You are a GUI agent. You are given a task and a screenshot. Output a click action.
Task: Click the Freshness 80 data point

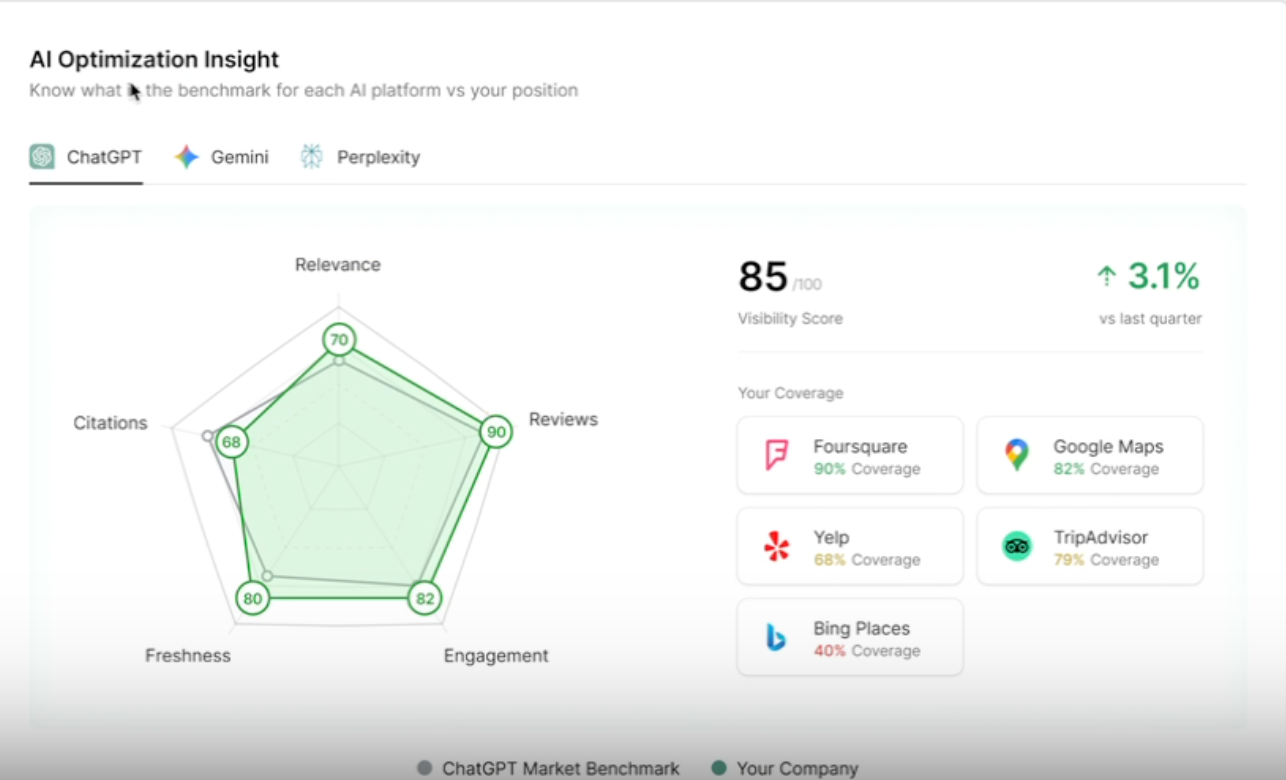253,600
